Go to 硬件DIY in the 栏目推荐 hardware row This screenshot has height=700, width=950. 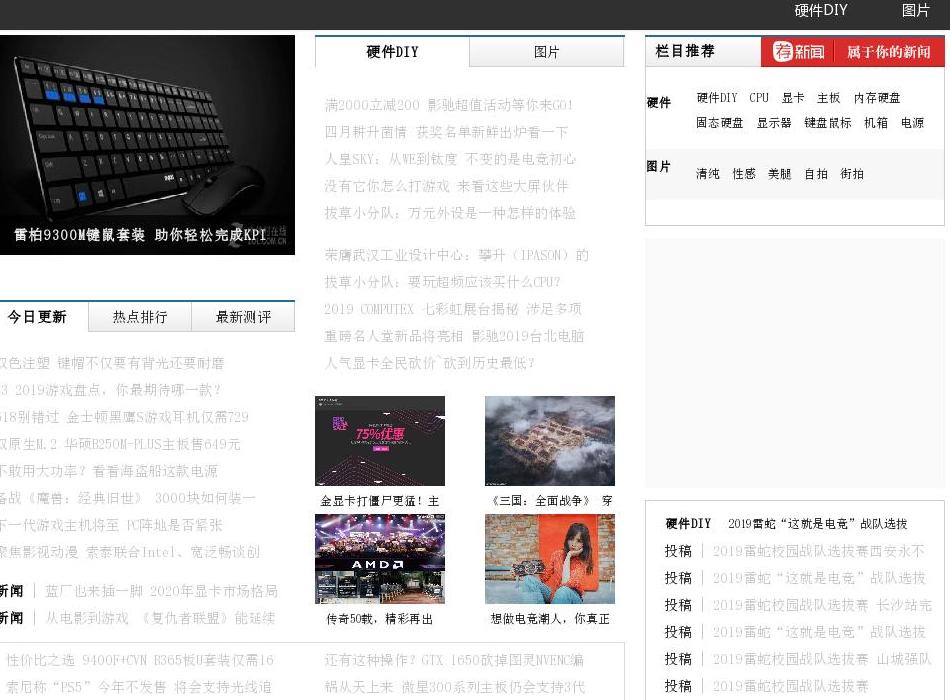click(717, 98)
